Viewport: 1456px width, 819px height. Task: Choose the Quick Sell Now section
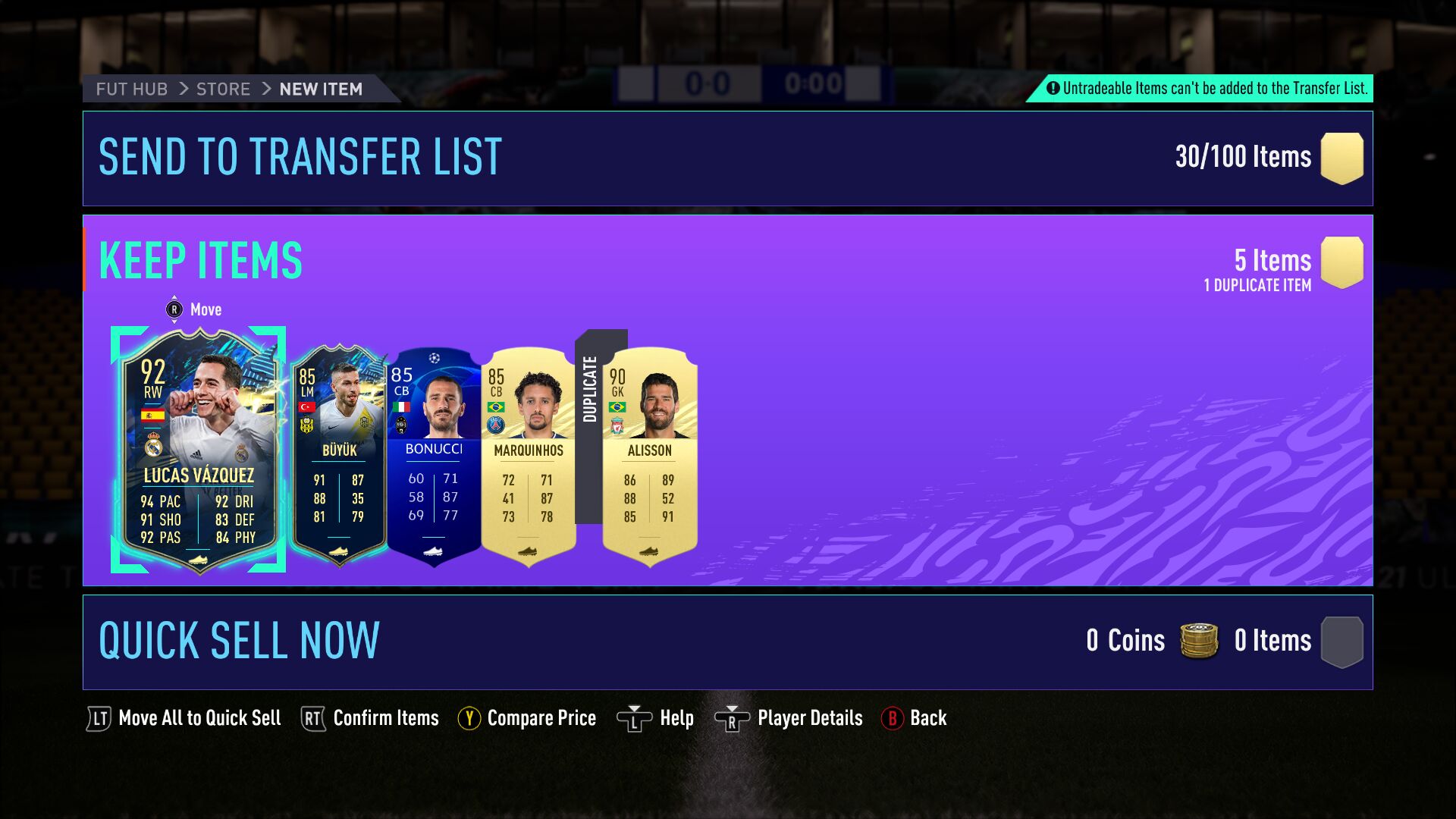728,642
